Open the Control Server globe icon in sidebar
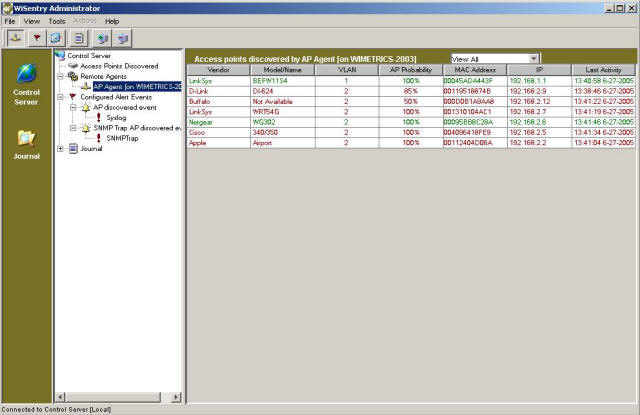Image resolution: width=640 pixels, height=415 pixels. click(x=27, y=73)
